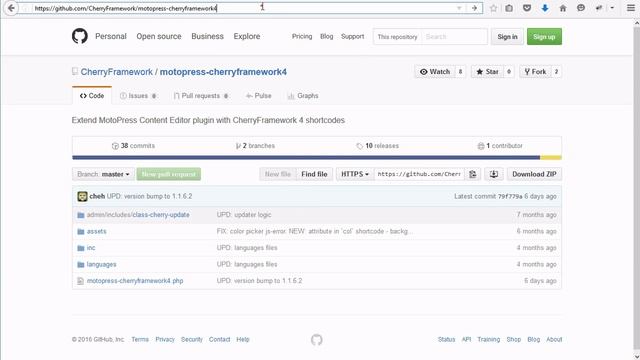The width and height of the screenshot is (640, 360).
Task: Click the go arrow in the address bar
Action: pos(474,8)
